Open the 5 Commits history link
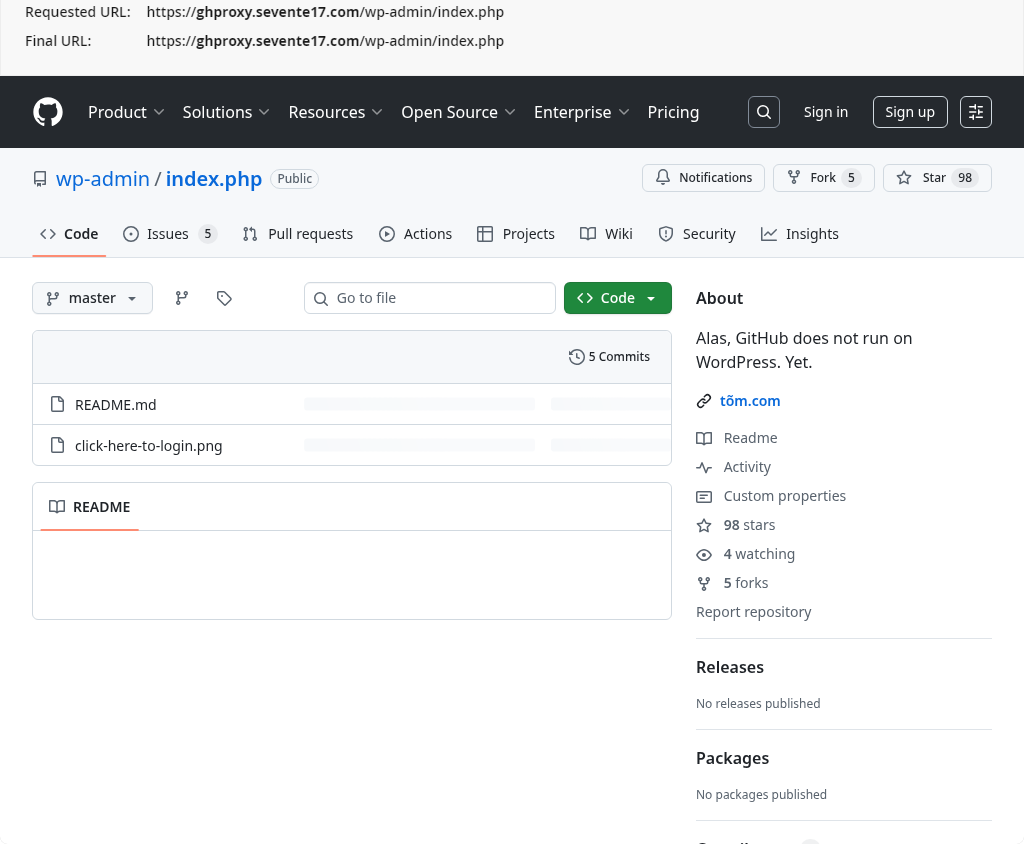Screen dimensions: 1024x844 click(609, 357)
